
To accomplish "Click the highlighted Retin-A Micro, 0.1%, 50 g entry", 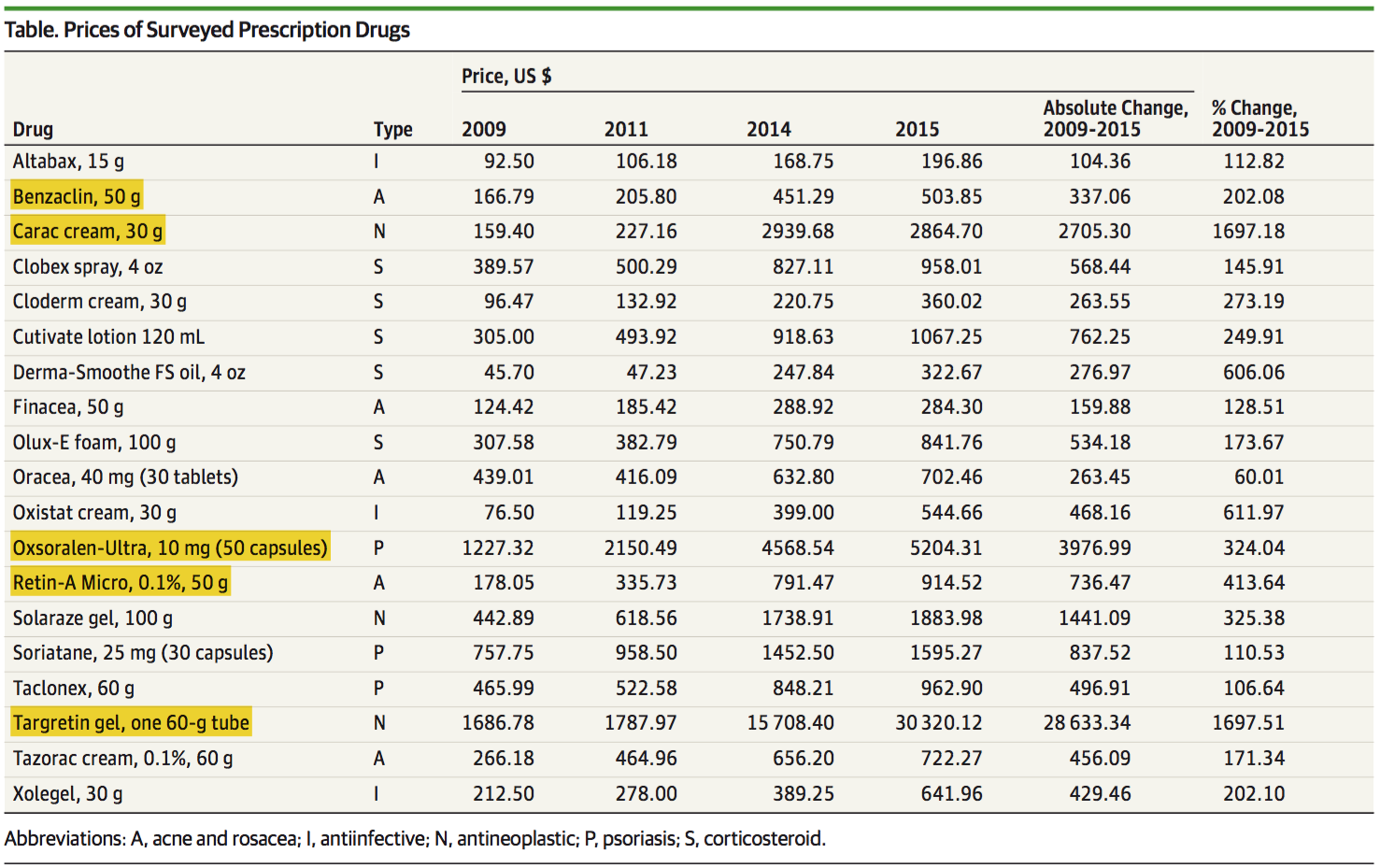I will point(121,583).
